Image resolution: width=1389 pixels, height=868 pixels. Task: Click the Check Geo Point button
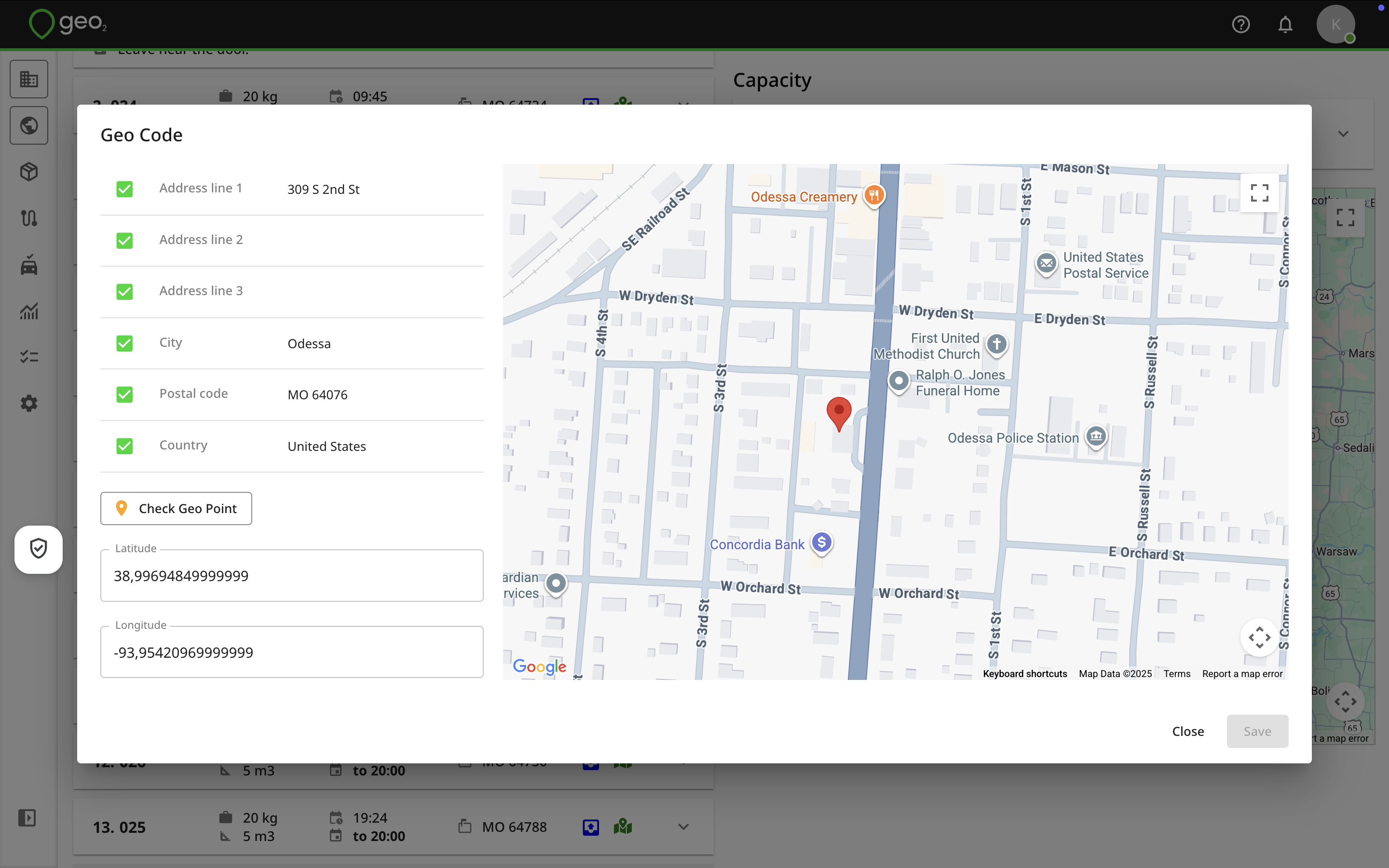(x=176, y=509)
